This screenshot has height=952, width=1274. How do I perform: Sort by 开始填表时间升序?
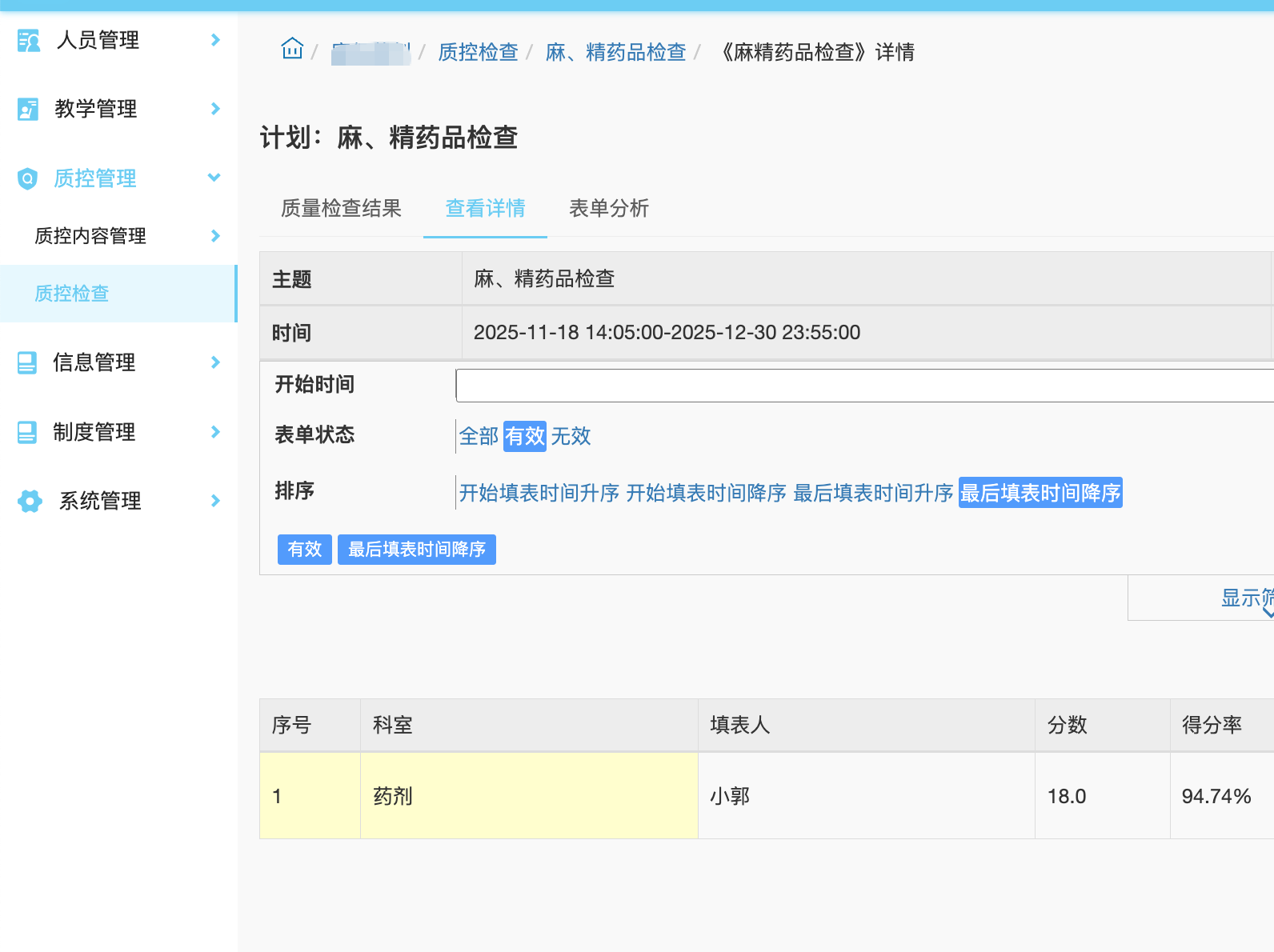tap(539, 493)
